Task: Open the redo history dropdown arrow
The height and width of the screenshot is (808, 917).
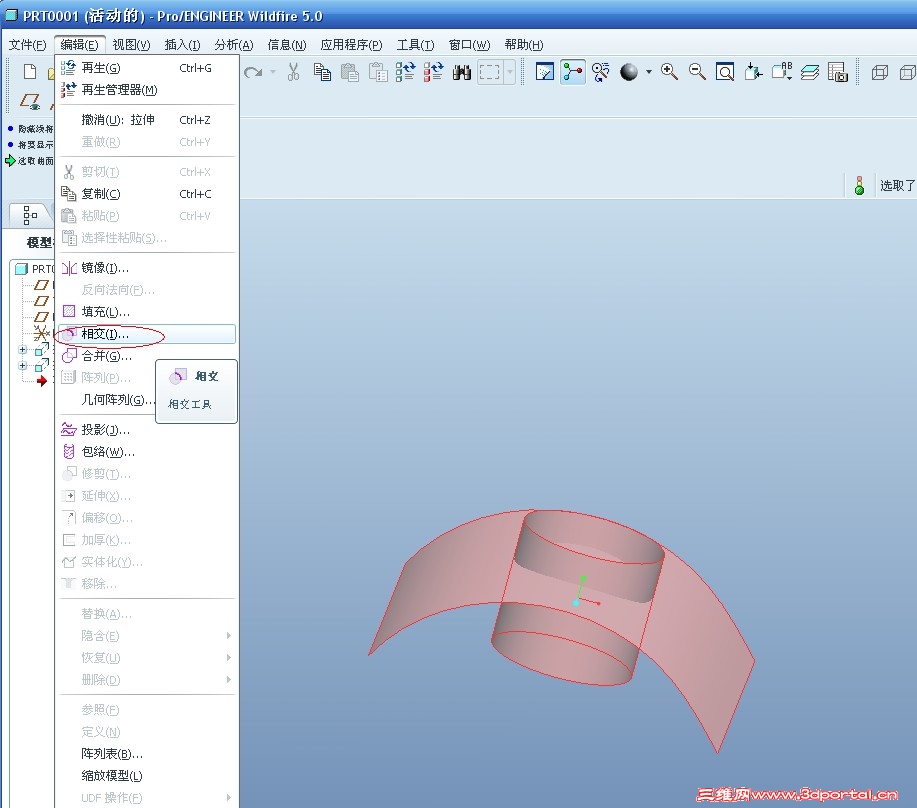Action: 273,72
